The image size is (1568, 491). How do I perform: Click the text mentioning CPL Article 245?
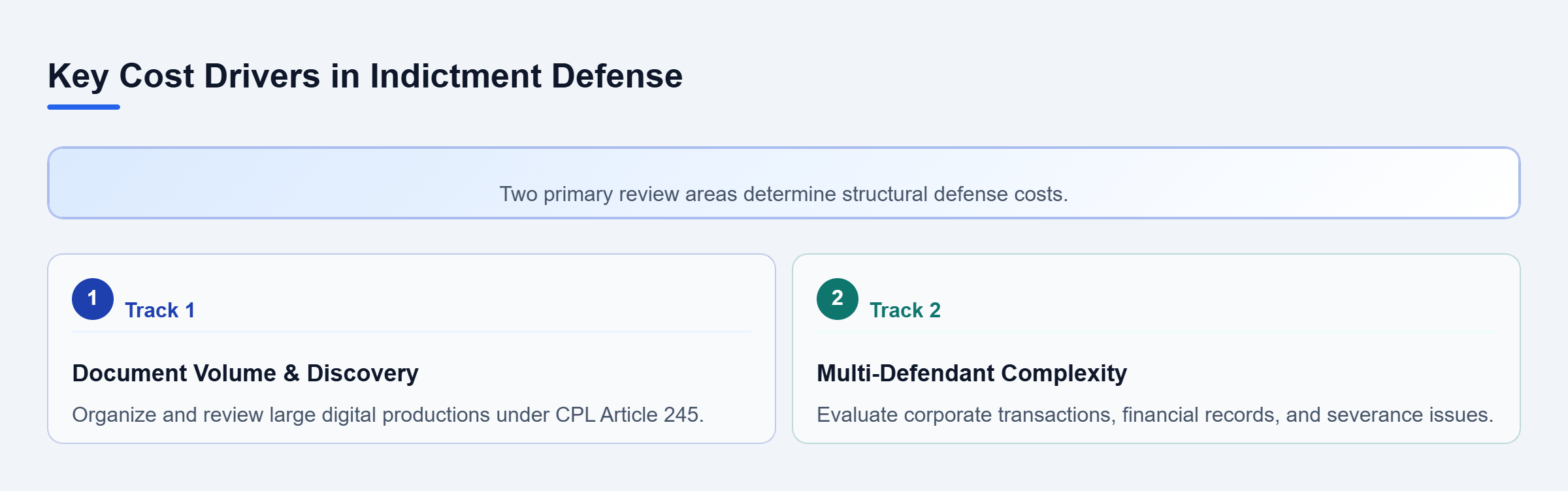(x=388, y=415)
